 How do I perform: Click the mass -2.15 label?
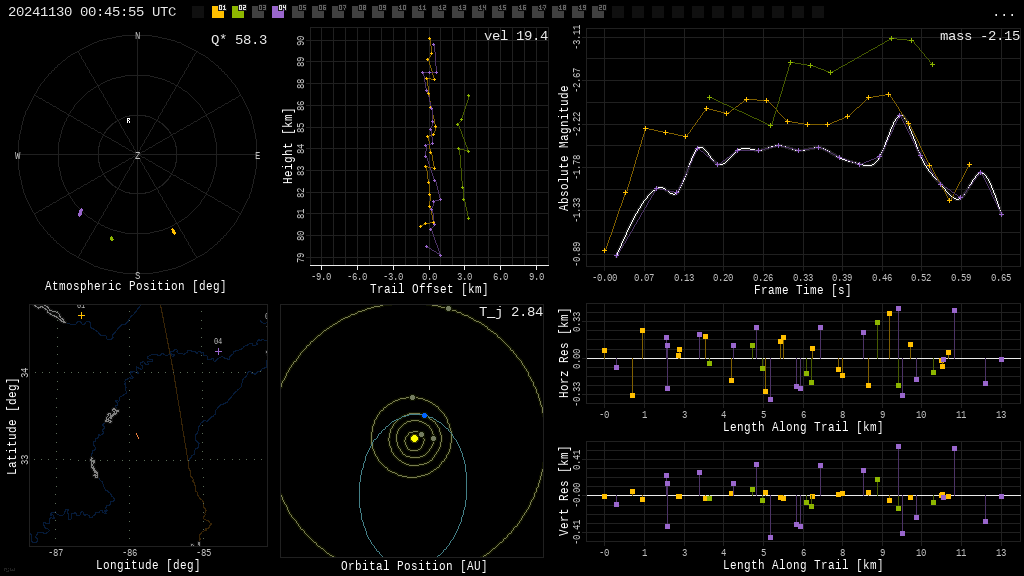coord(980,36)
